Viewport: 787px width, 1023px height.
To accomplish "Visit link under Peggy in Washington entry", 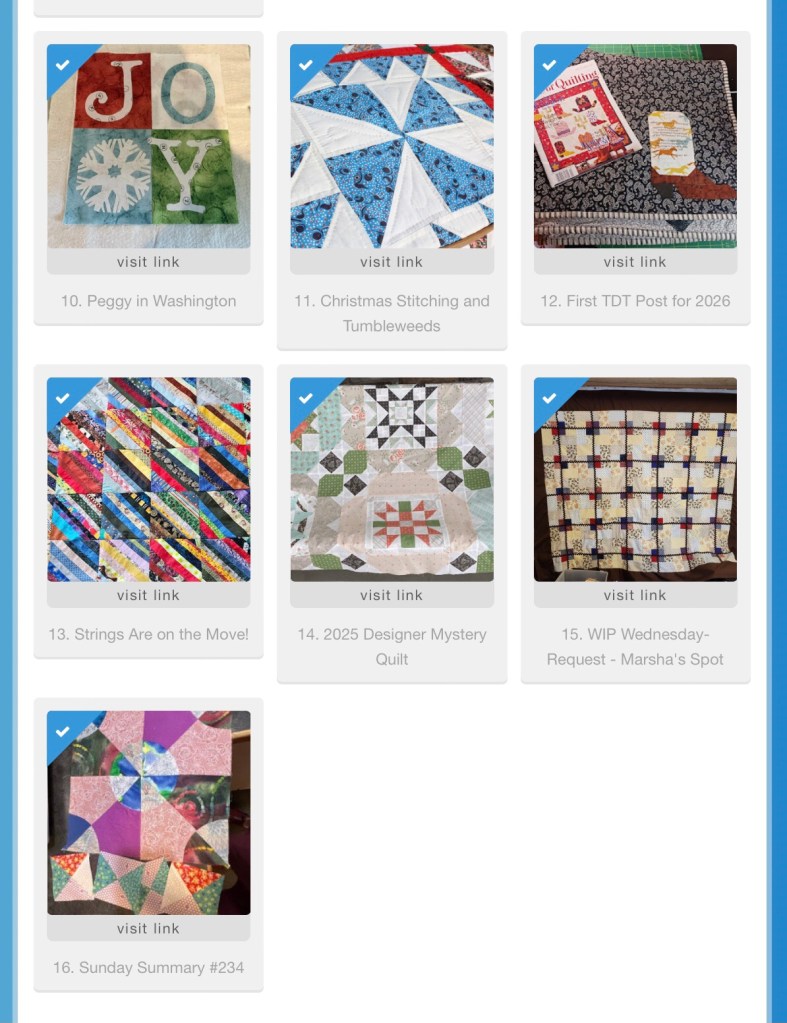I will coord(149,262).
